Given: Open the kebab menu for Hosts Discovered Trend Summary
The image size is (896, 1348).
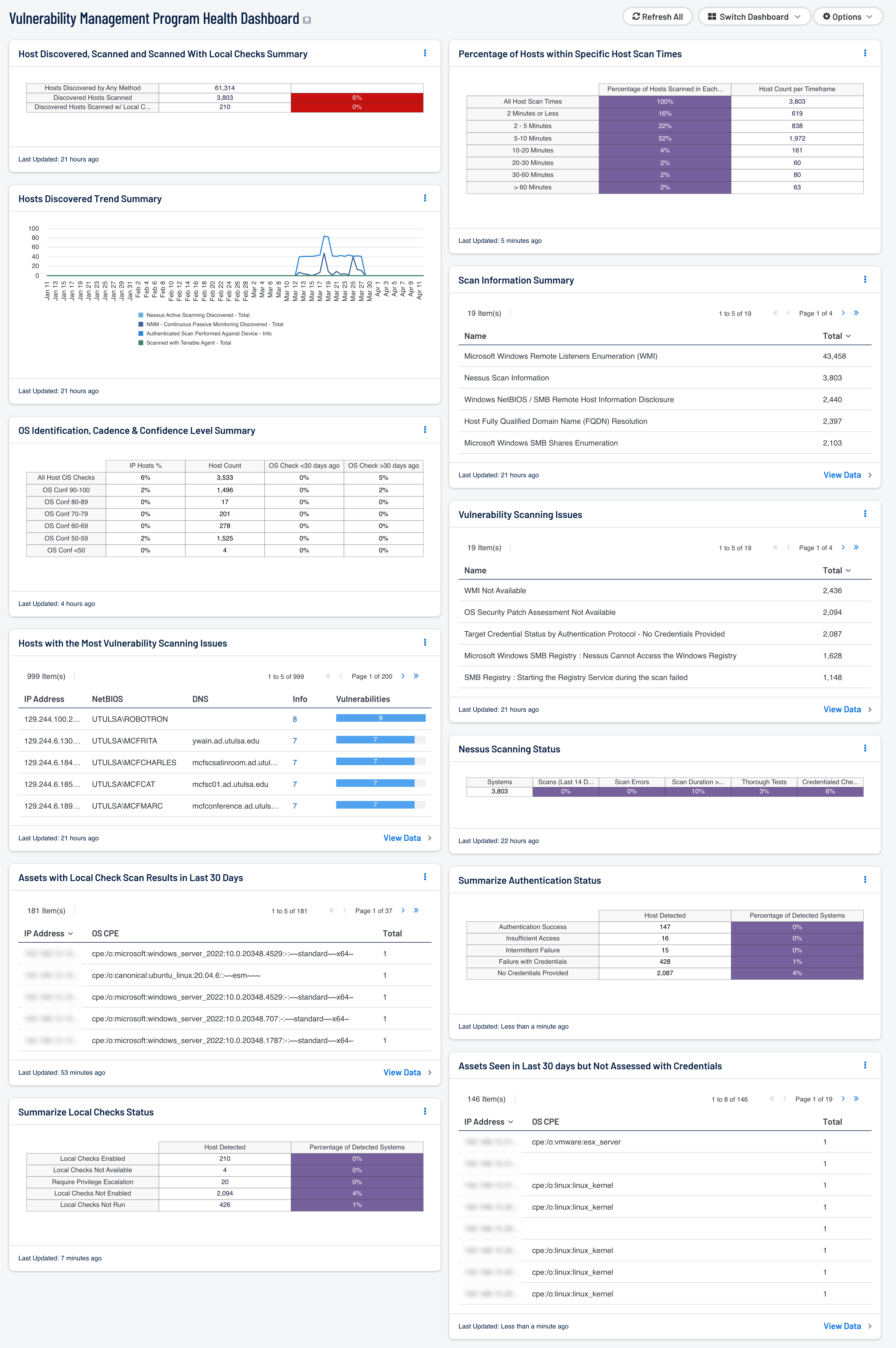Looking at the screenshot, I should pos(425,198).
